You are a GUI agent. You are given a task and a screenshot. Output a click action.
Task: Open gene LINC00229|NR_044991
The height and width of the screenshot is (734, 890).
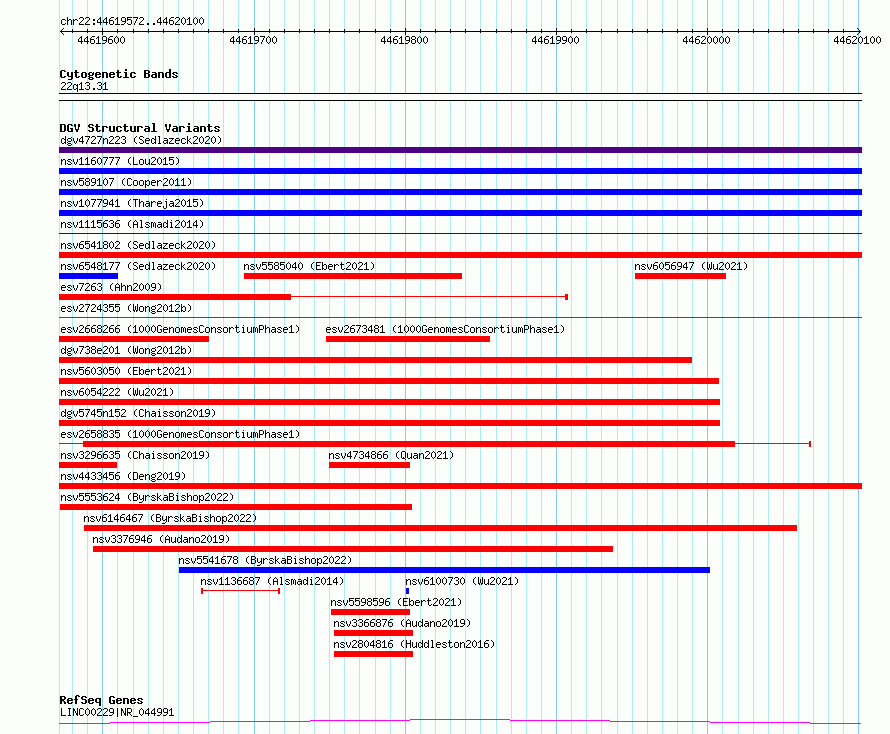pos(117,712)
